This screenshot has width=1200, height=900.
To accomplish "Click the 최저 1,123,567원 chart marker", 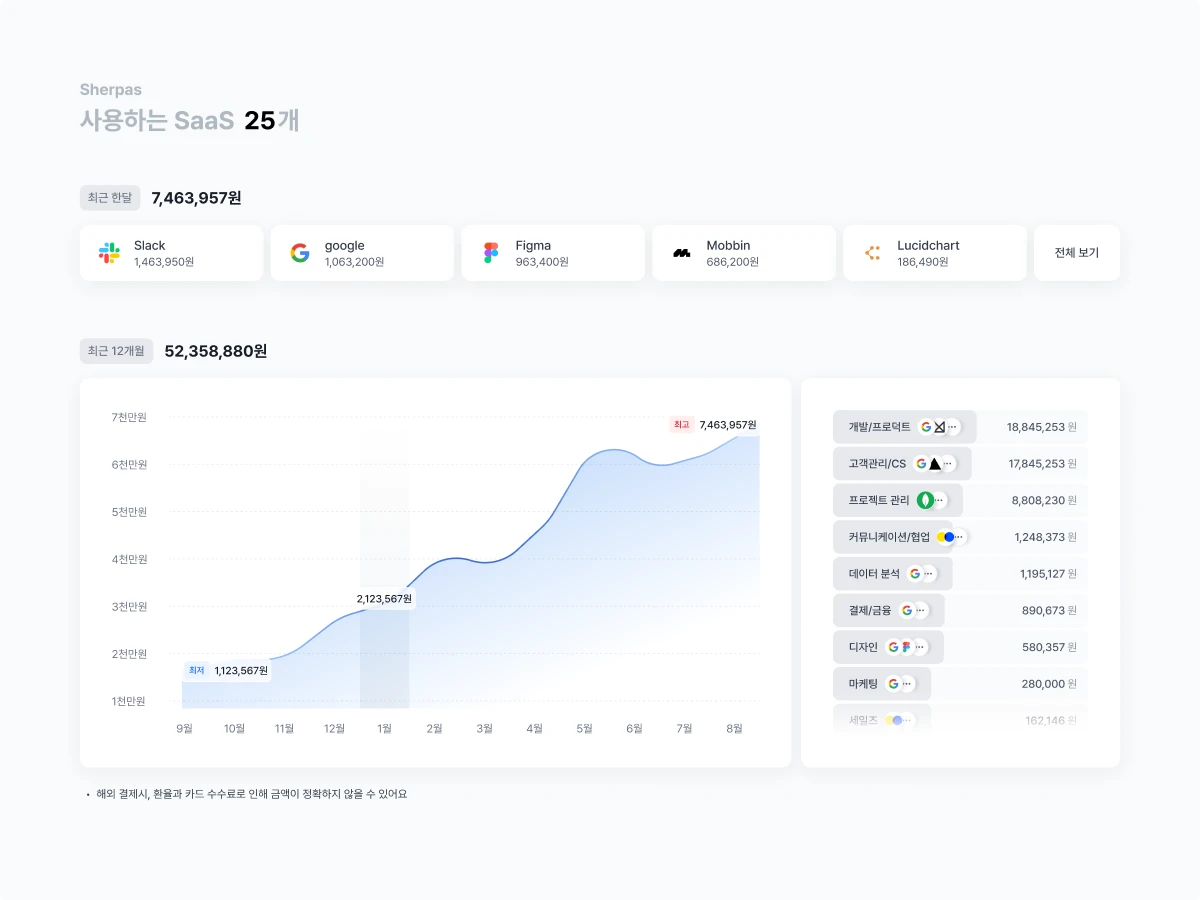I will [x=227, y=671].
